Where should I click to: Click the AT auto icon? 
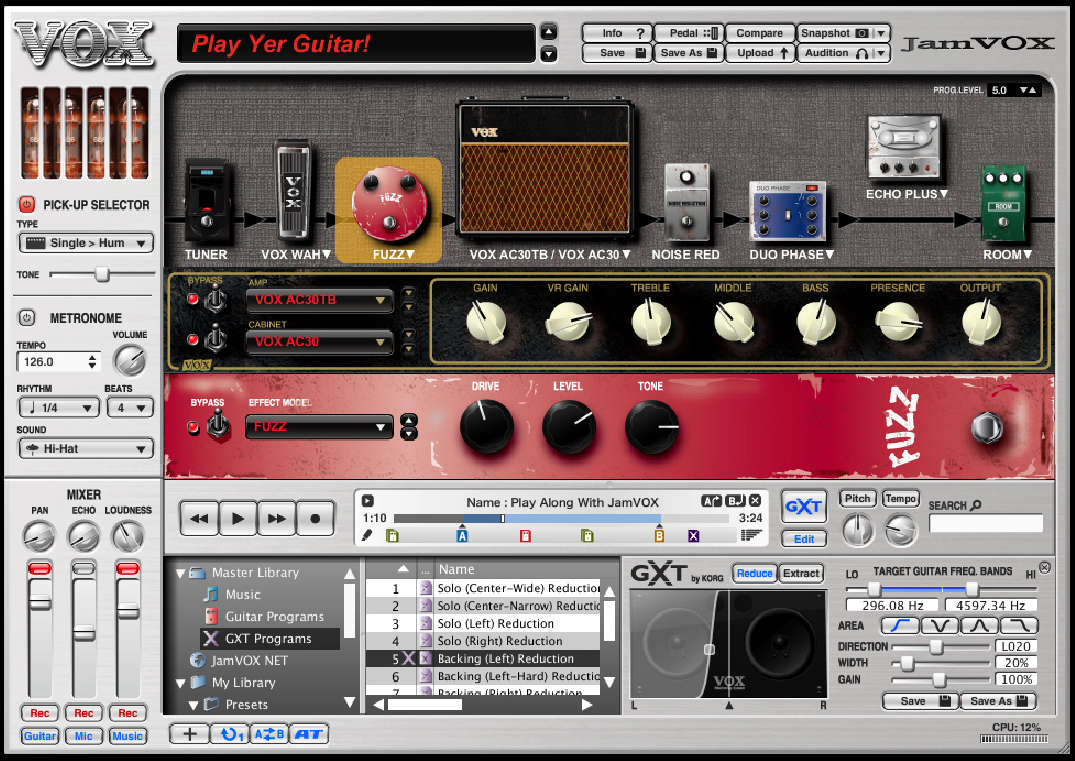[x=309, y=734]
